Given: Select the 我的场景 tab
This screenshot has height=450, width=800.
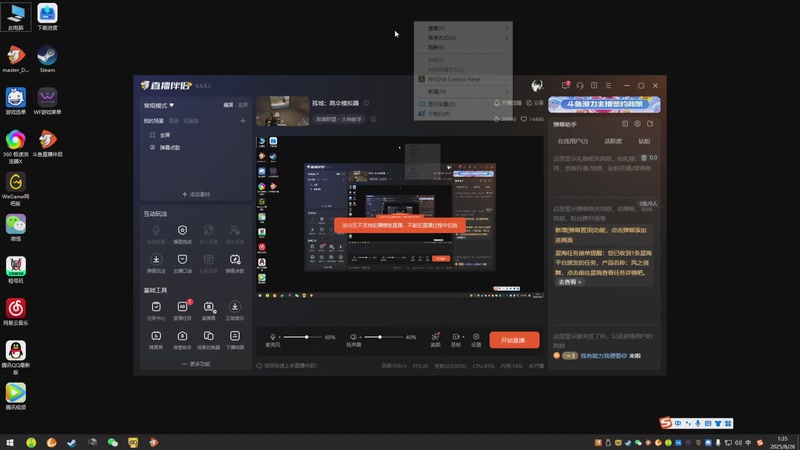Looking at the screenshot, I should (154, 121).
